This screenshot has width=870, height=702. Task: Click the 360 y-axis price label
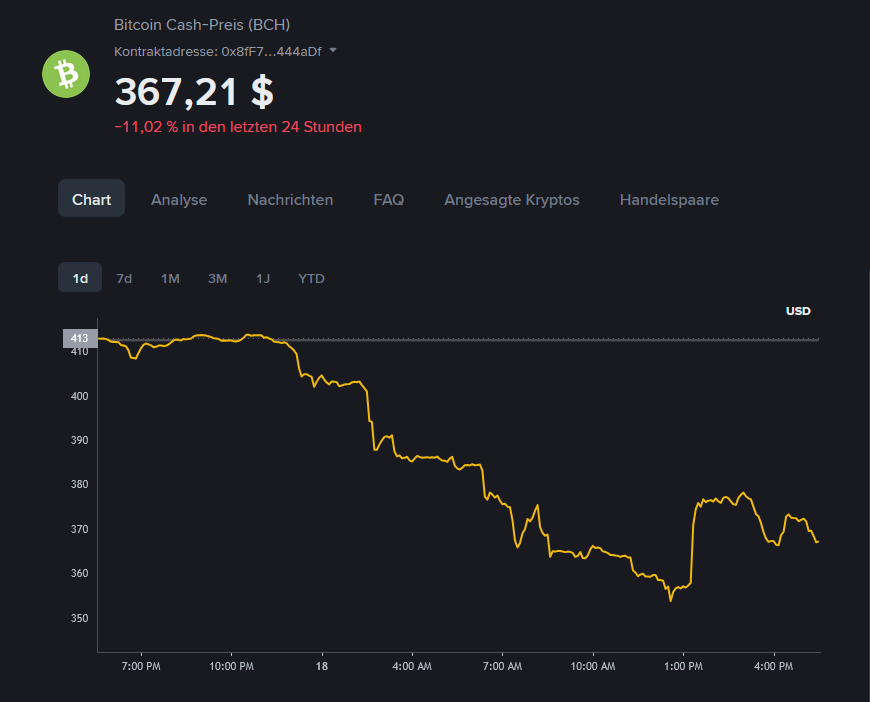[x=79, y=573]
